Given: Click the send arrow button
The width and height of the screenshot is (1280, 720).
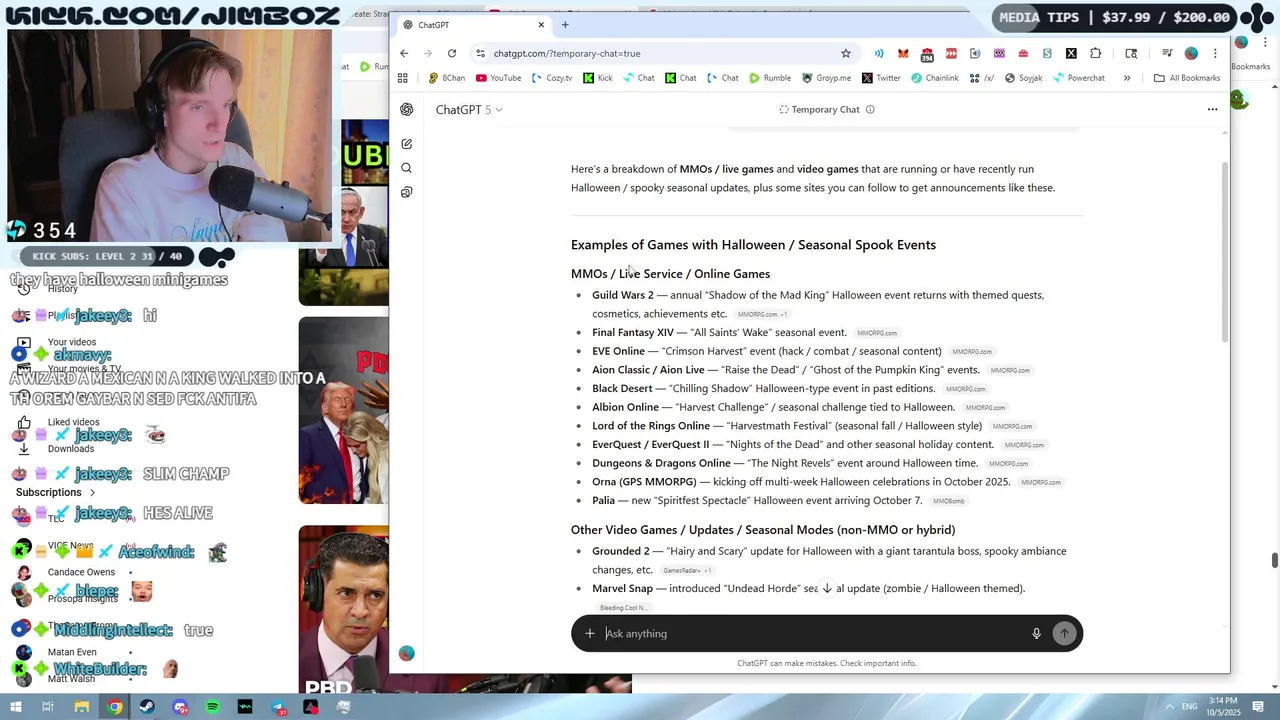Looking at the screenshot, I should [x=1064, y=633].
